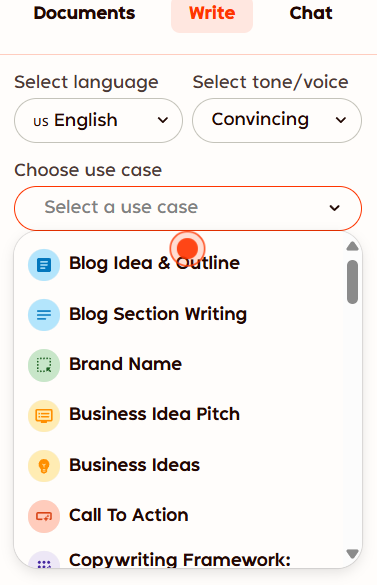Click the Business Idea Pitch presentation icon

tap(44, 416)
